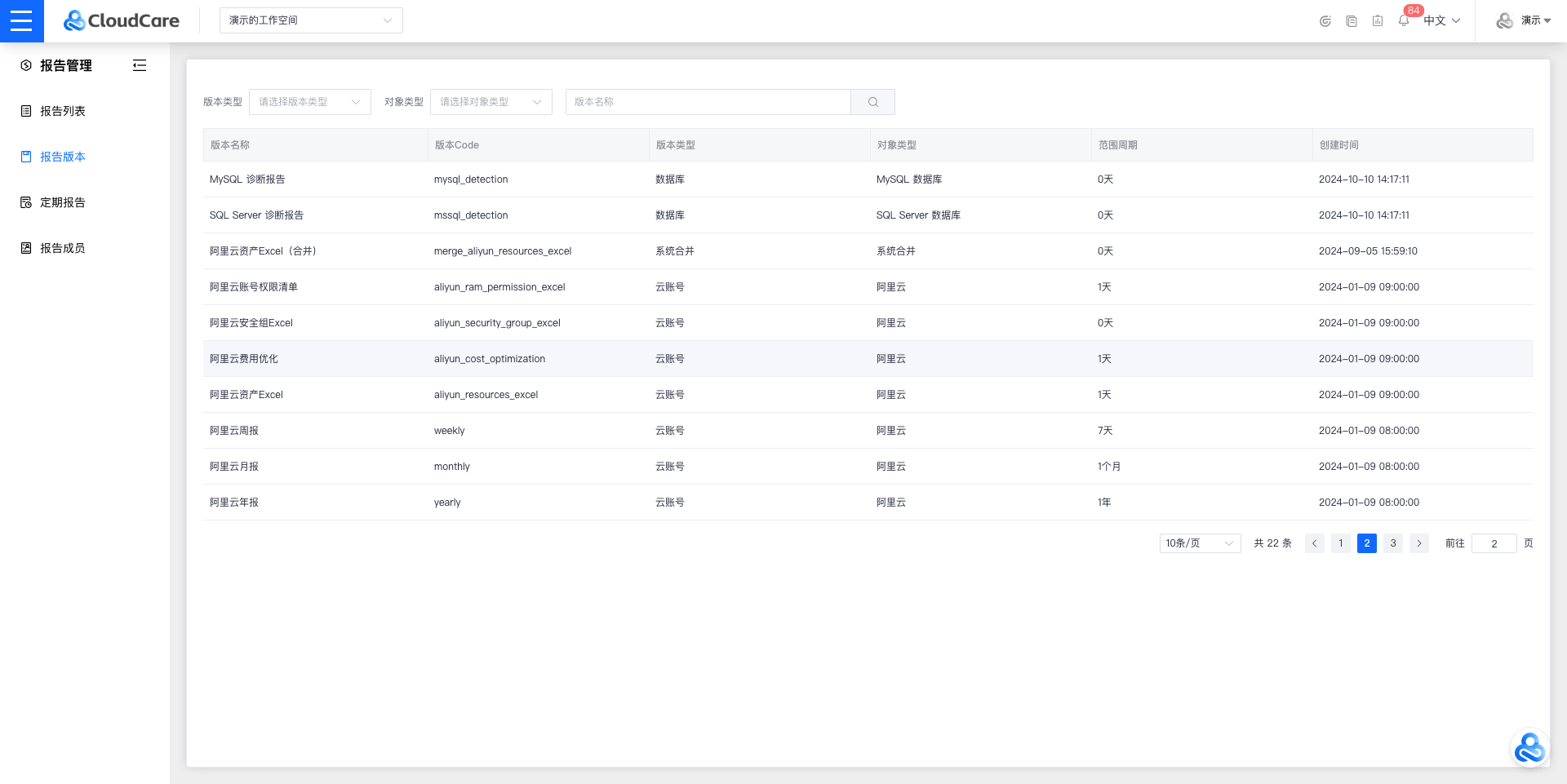Open the 10条/页 page size dropdown
This screenshot has height=784, width=1567.
[x=1201, y=543]
